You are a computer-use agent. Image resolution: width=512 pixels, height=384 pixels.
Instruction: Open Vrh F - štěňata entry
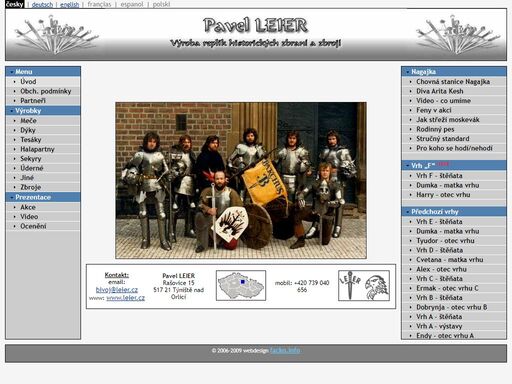pos(454,176)
